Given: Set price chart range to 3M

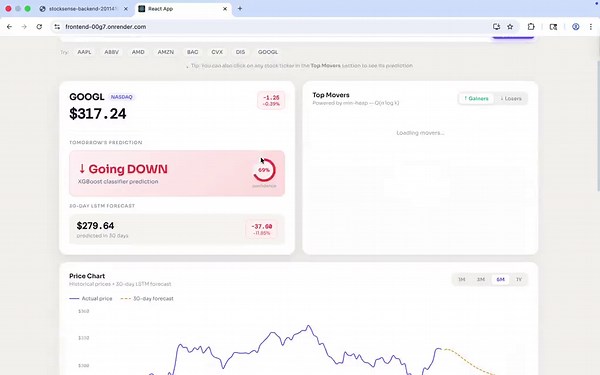Looking at the screenshot, I should pyautogui.click(x=481, y=279).
